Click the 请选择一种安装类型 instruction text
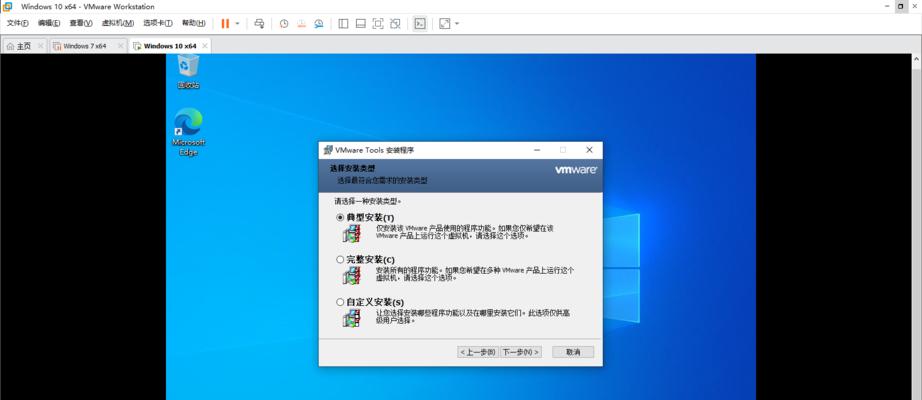 click(368, 201)
